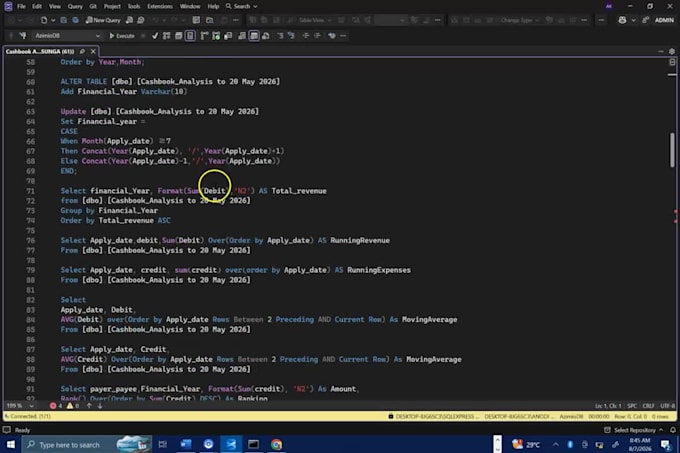Image resolution: width=680 pixels, height=453 pixels.
Task: Click Comment out selected lines icon
Action: [x=280, y=36]
